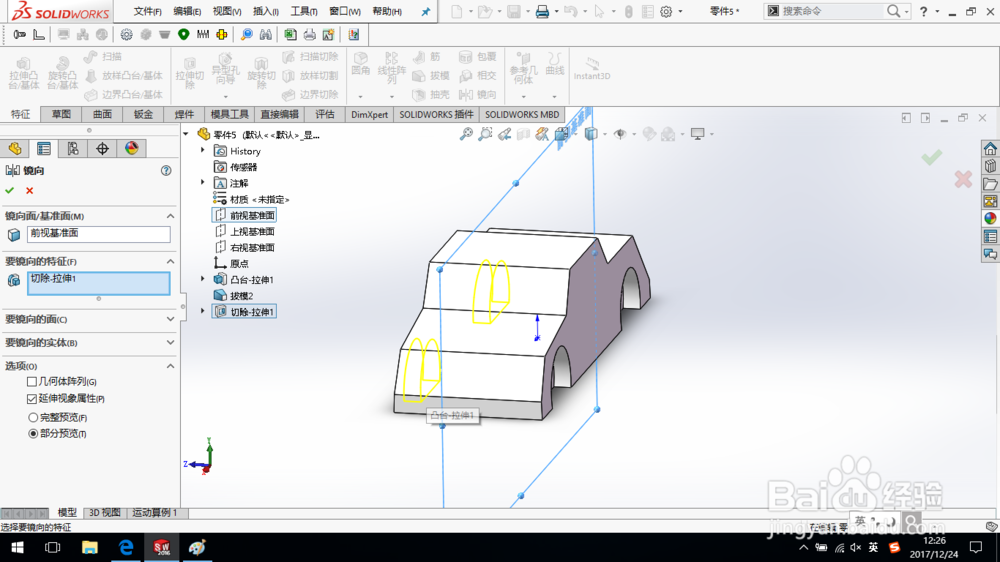This screenshot has height=562, width=1000.
Task: Open 编辑 menu
Action: [x=187, y=11]
